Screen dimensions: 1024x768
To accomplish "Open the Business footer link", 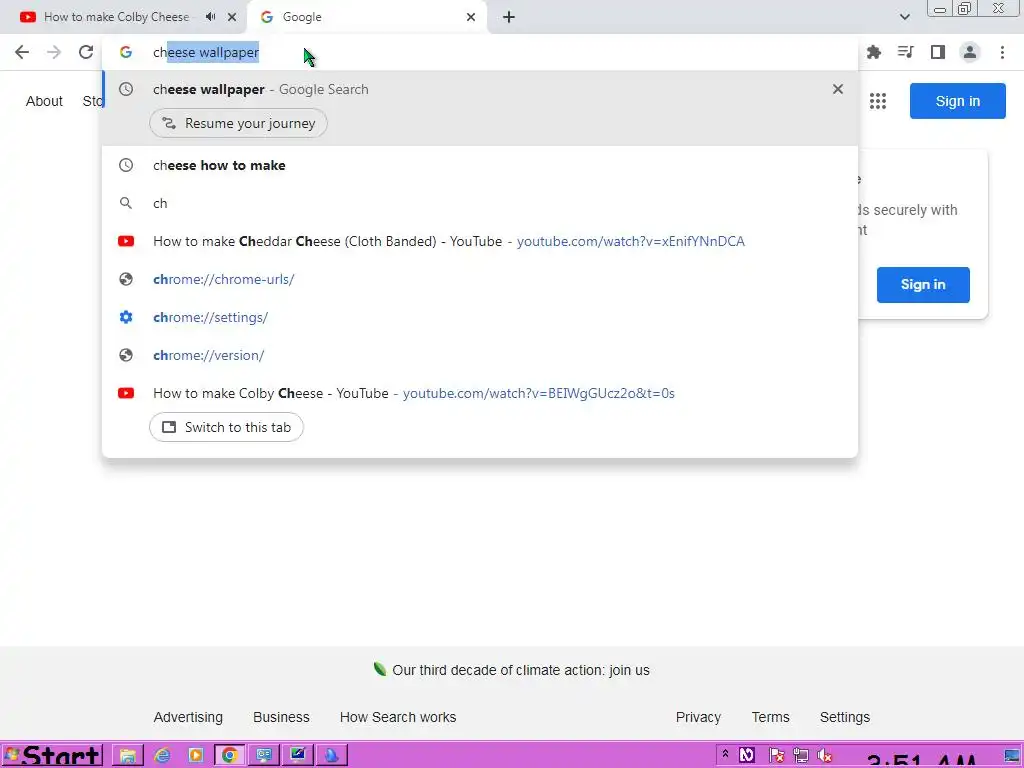I will tap(281, 717).
